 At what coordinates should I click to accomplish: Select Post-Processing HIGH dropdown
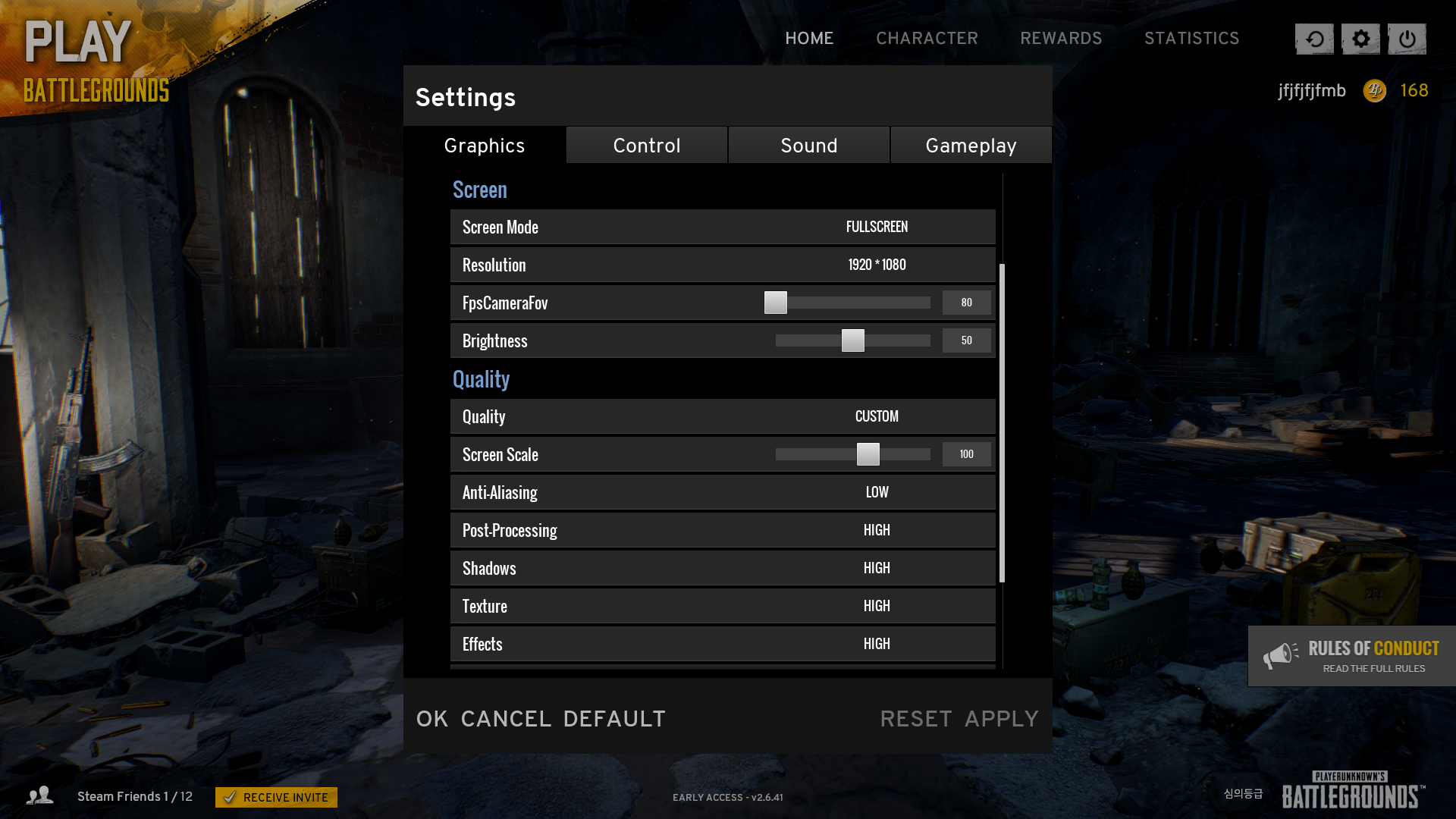[x=877, y=530]
